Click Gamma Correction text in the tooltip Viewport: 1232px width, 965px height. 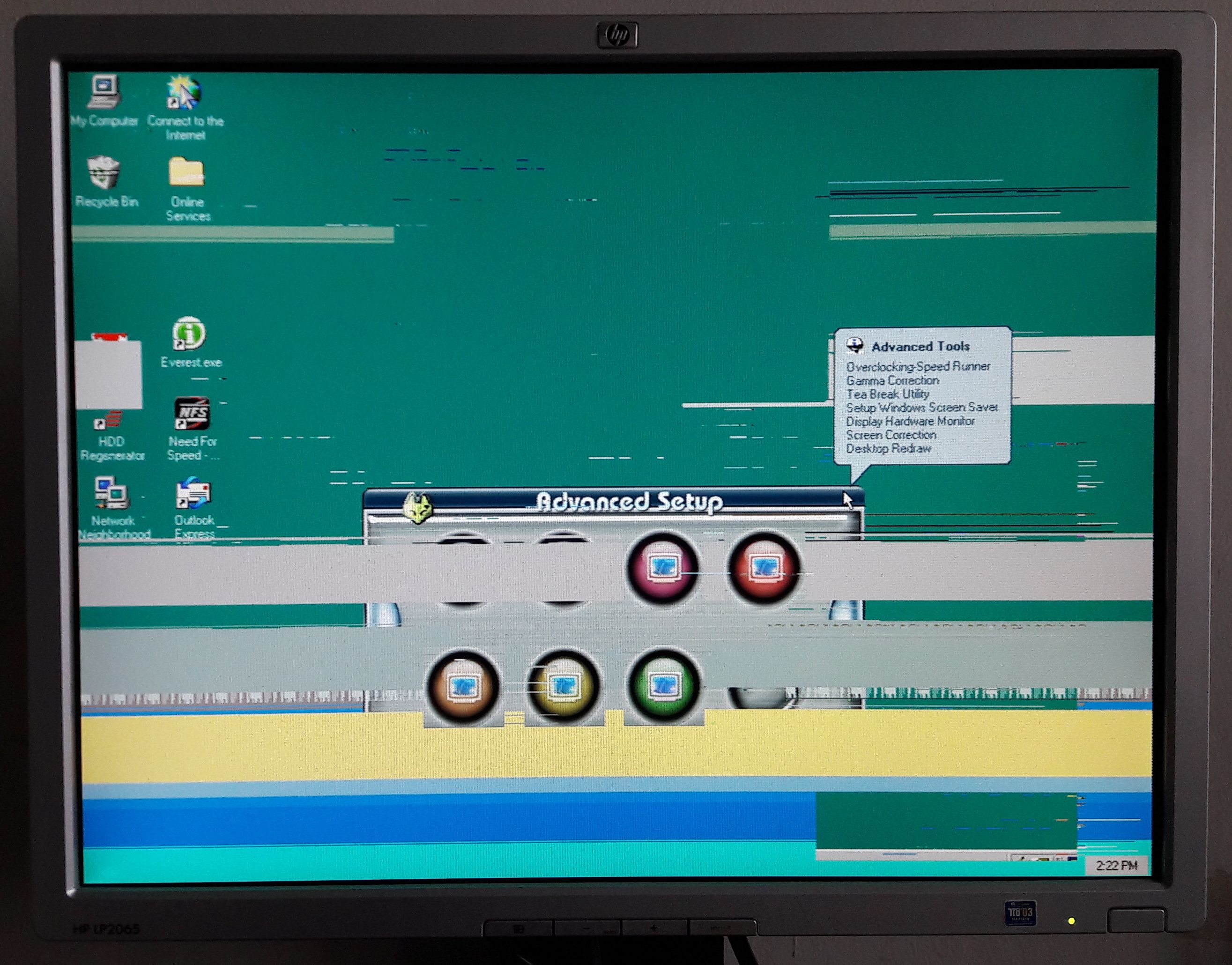892,381
